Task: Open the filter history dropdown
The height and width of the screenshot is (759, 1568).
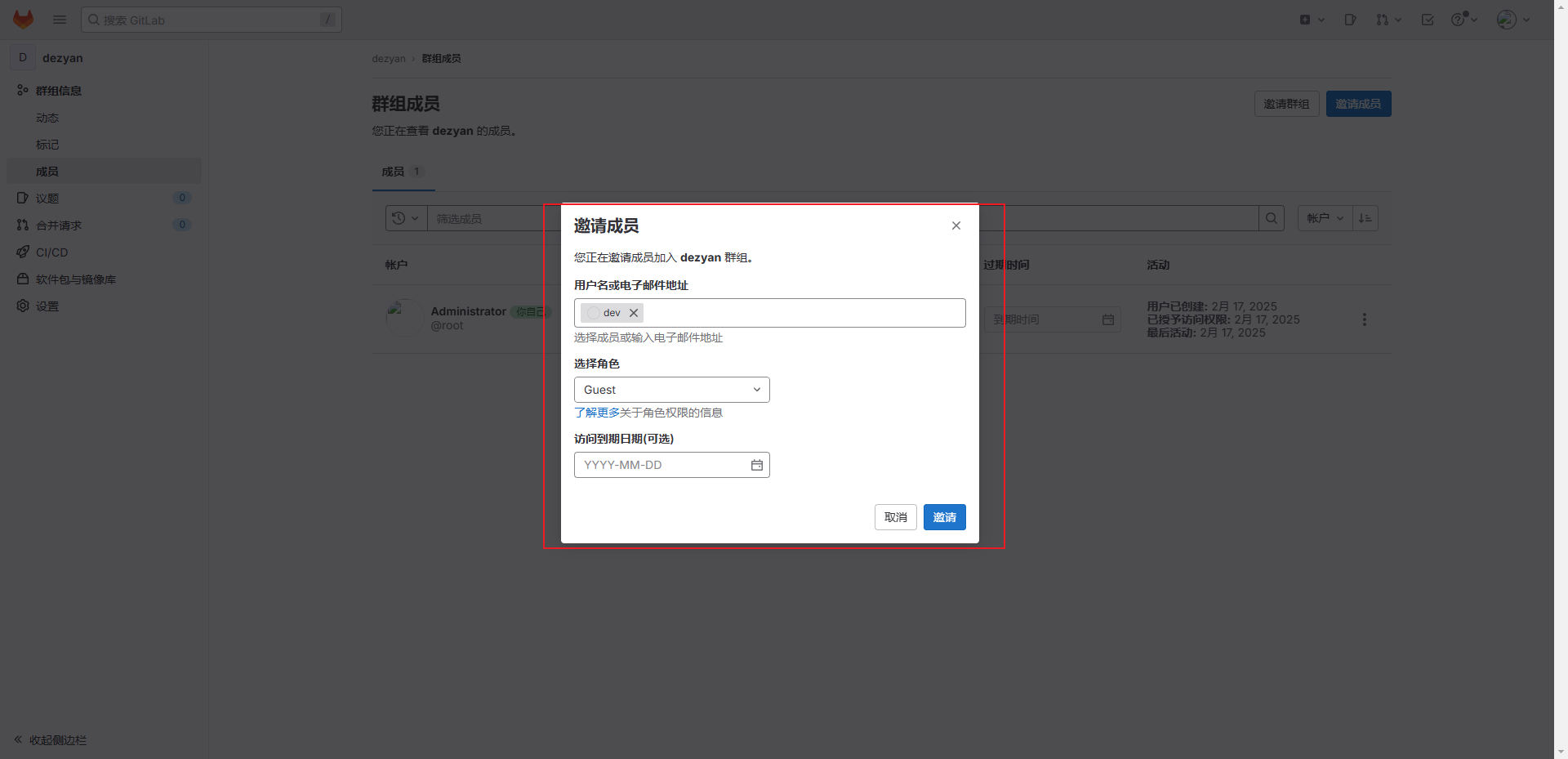Action: coord(406,218)
